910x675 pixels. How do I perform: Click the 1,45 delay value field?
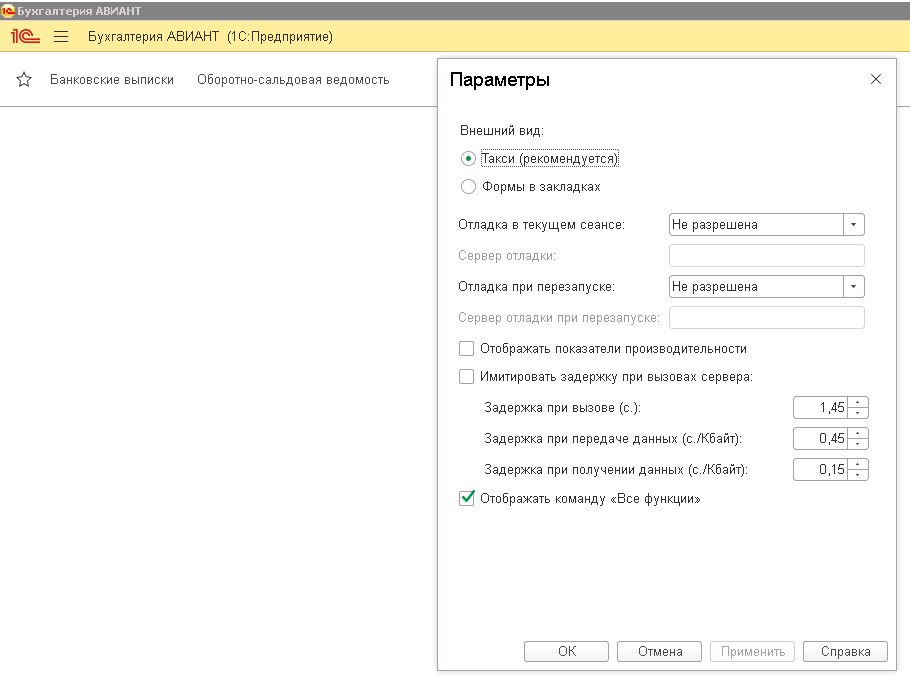821,407
